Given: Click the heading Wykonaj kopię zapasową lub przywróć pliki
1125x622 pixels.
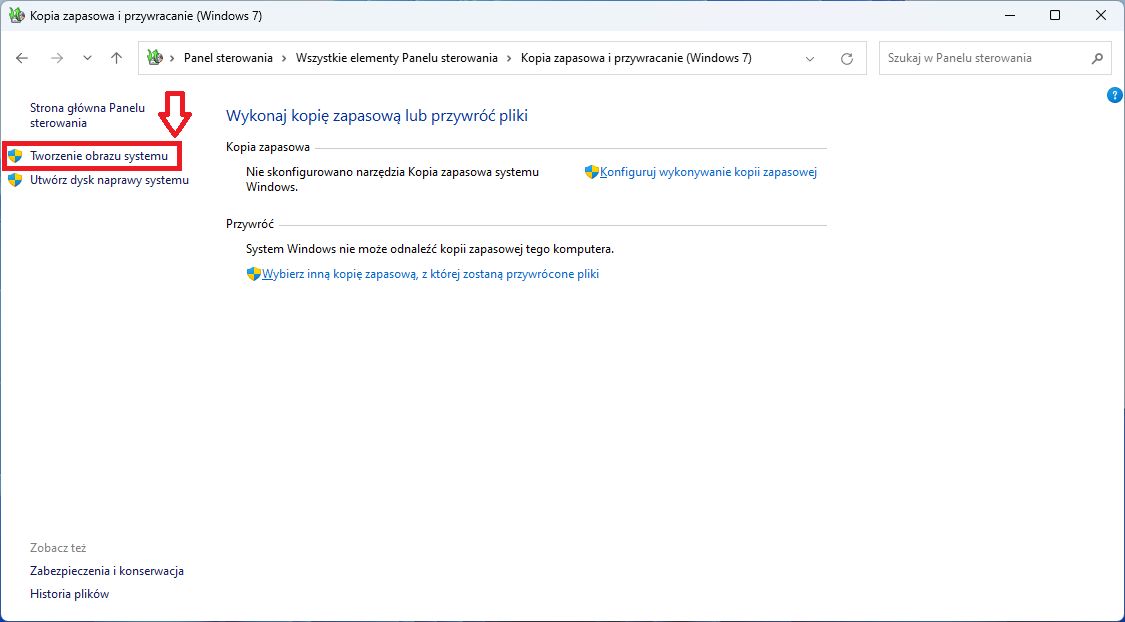Looking at the screenshot, I should tap(377, 116).
